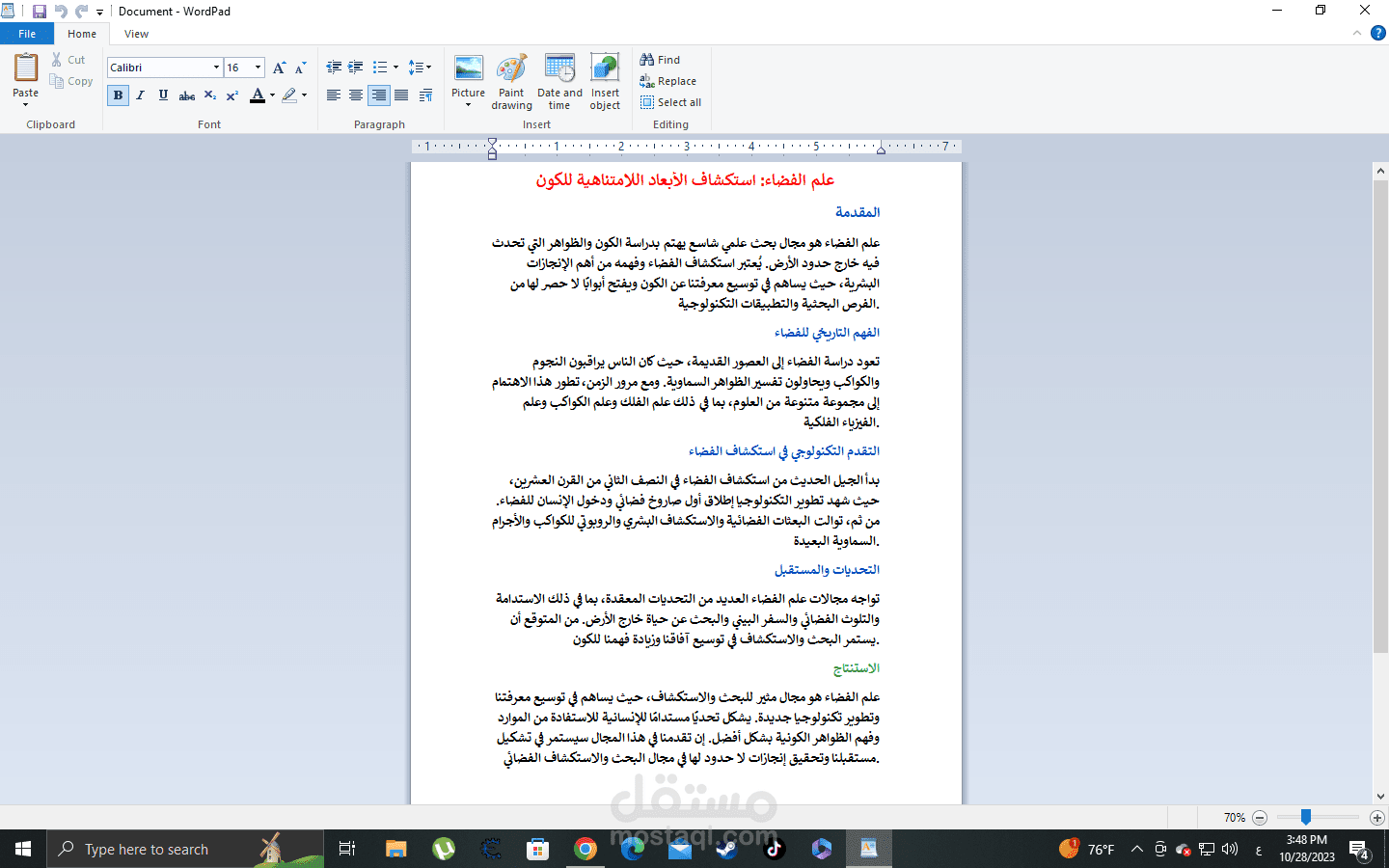Copy the selected text

tap(71, 82)
